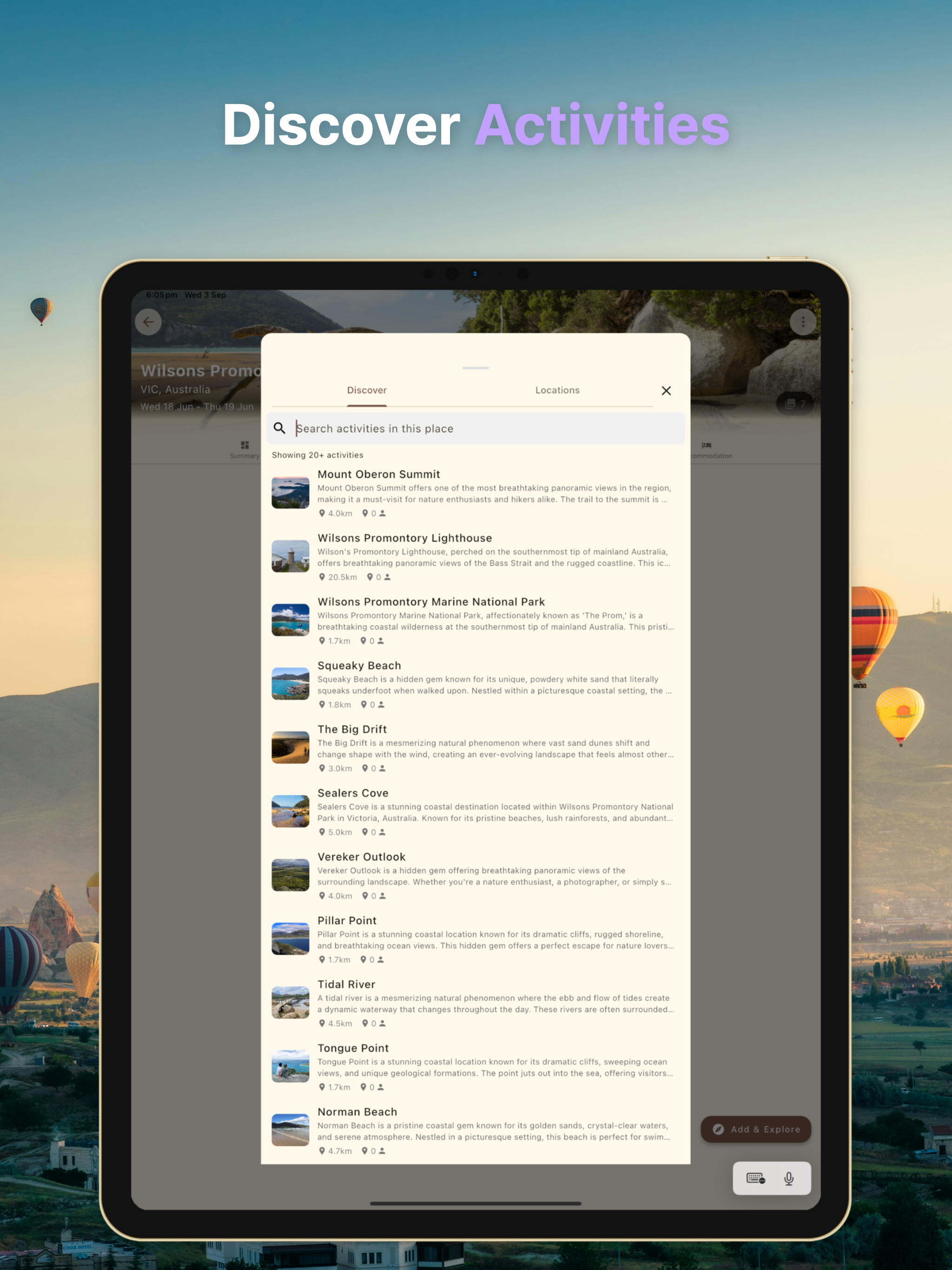Click the 4.5km distance under Tidal River
The height and width of the screenshot is (1270, 952).
[x=340, y=1023]
